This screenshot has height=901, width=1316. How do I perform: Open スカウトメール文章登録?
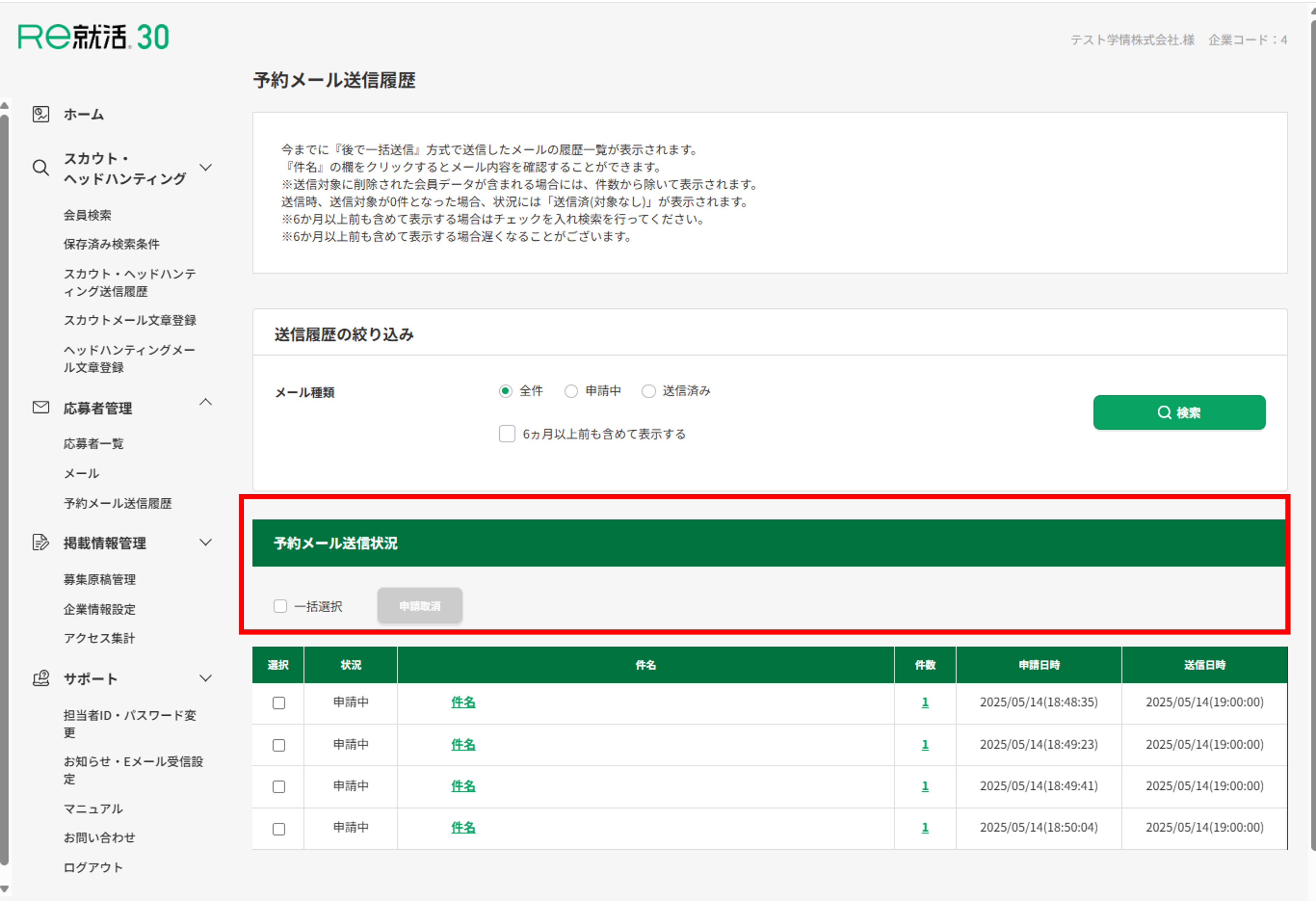(x=130, y=320)
